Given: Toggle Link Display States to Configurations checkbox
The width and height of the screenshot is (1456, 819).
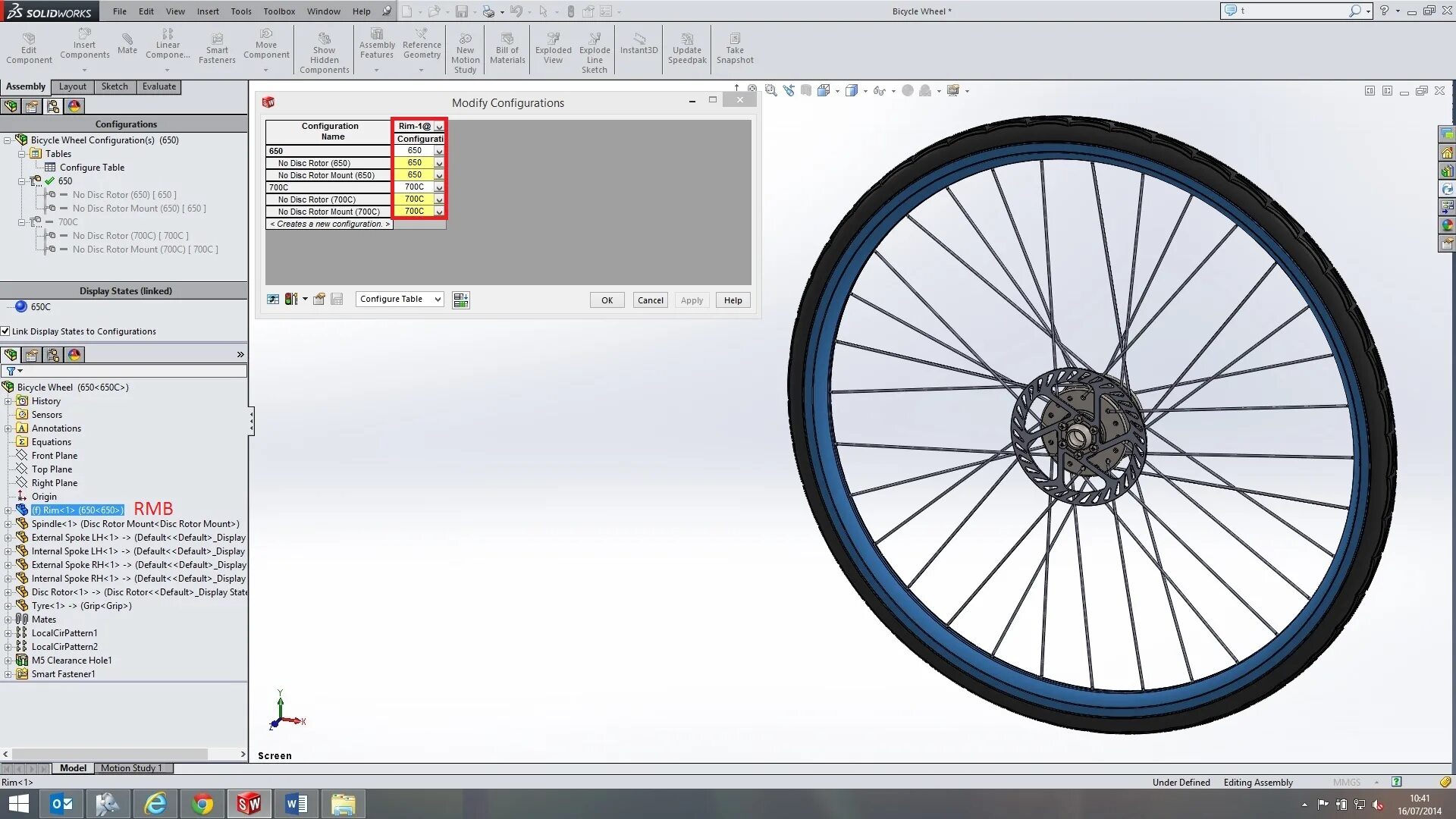Looking at the screenshot, I should (x=6, y=331).
